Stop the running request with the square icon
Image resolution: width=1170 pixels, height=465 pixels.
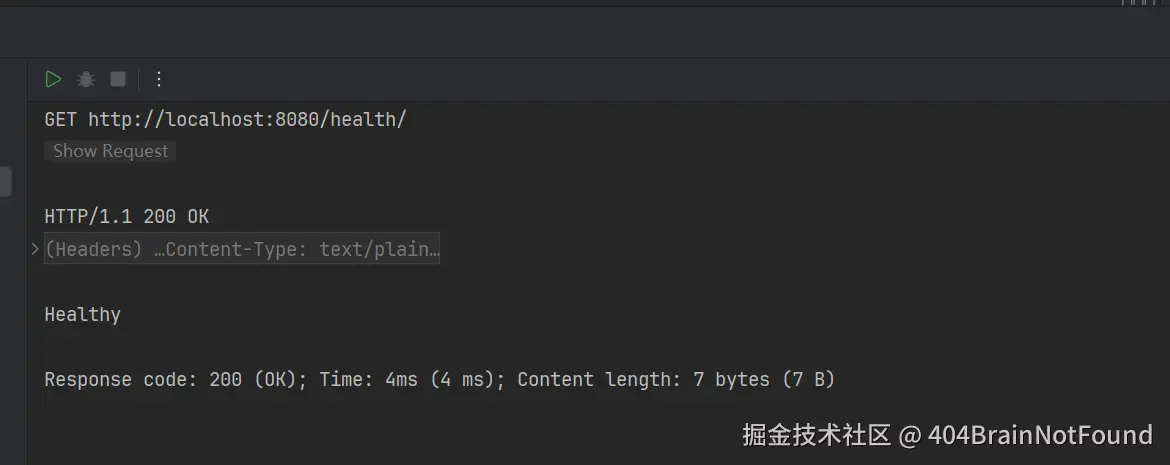[118, 79]
